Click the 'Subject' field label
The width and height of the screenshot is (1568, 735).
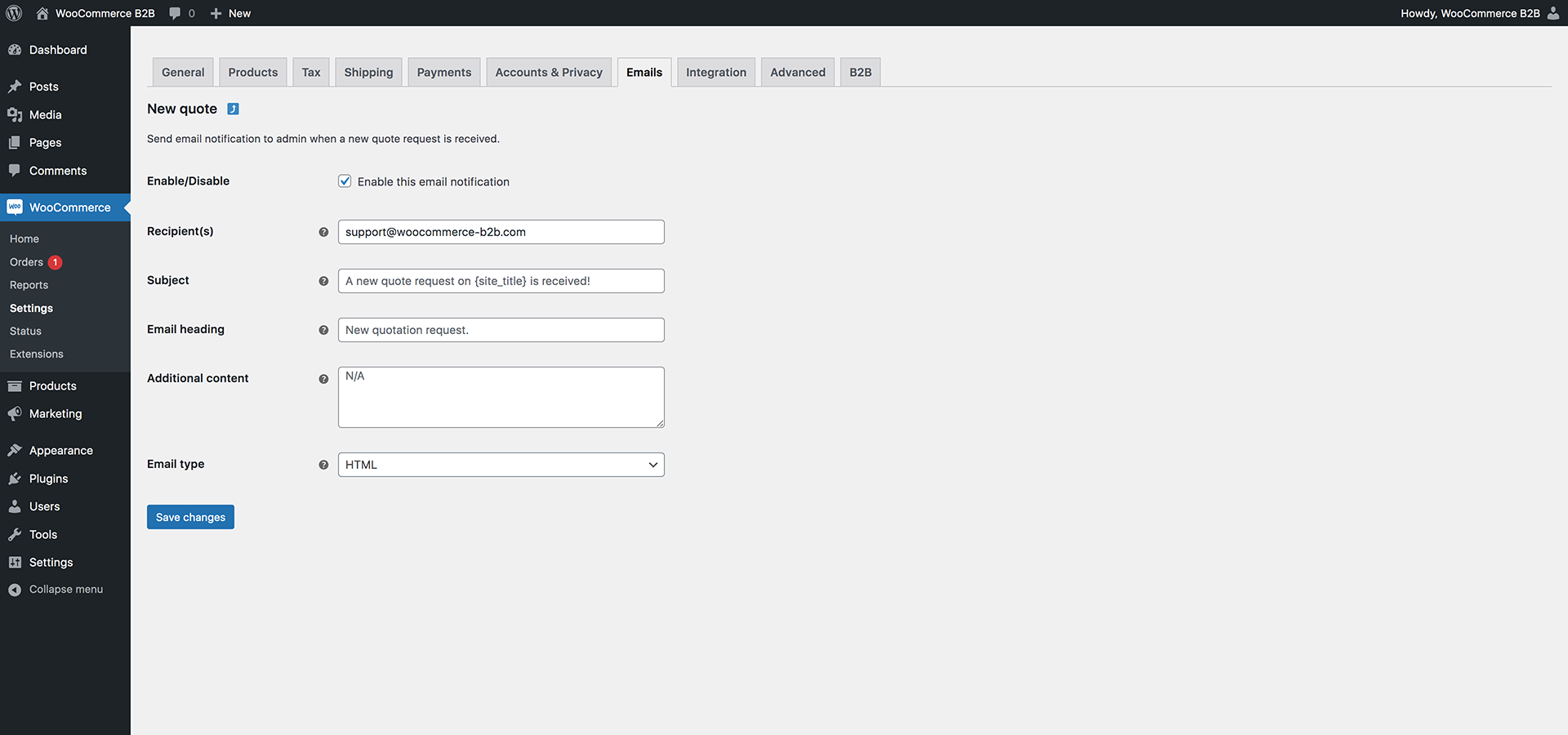click(168, 280)
